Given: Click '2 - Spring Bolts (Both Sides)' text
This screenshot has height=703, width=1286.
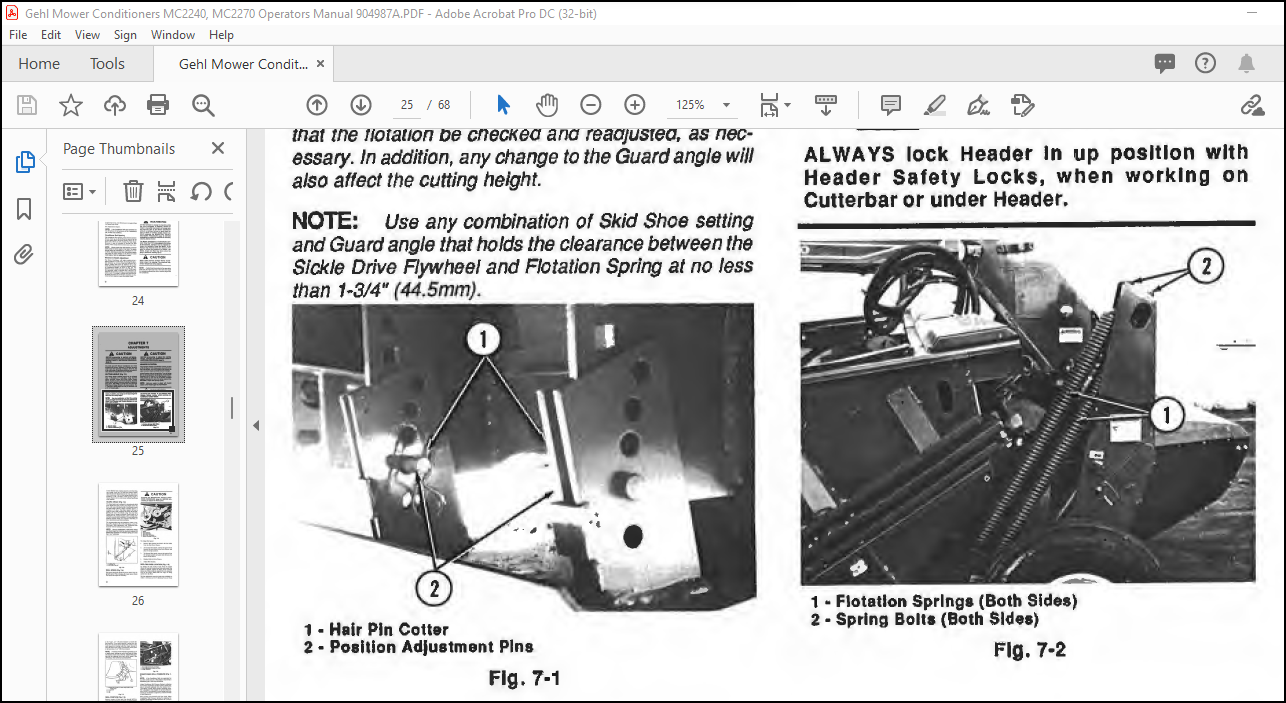Looking at the screenshot, I should pyautogui.click(x=924, y=618).
